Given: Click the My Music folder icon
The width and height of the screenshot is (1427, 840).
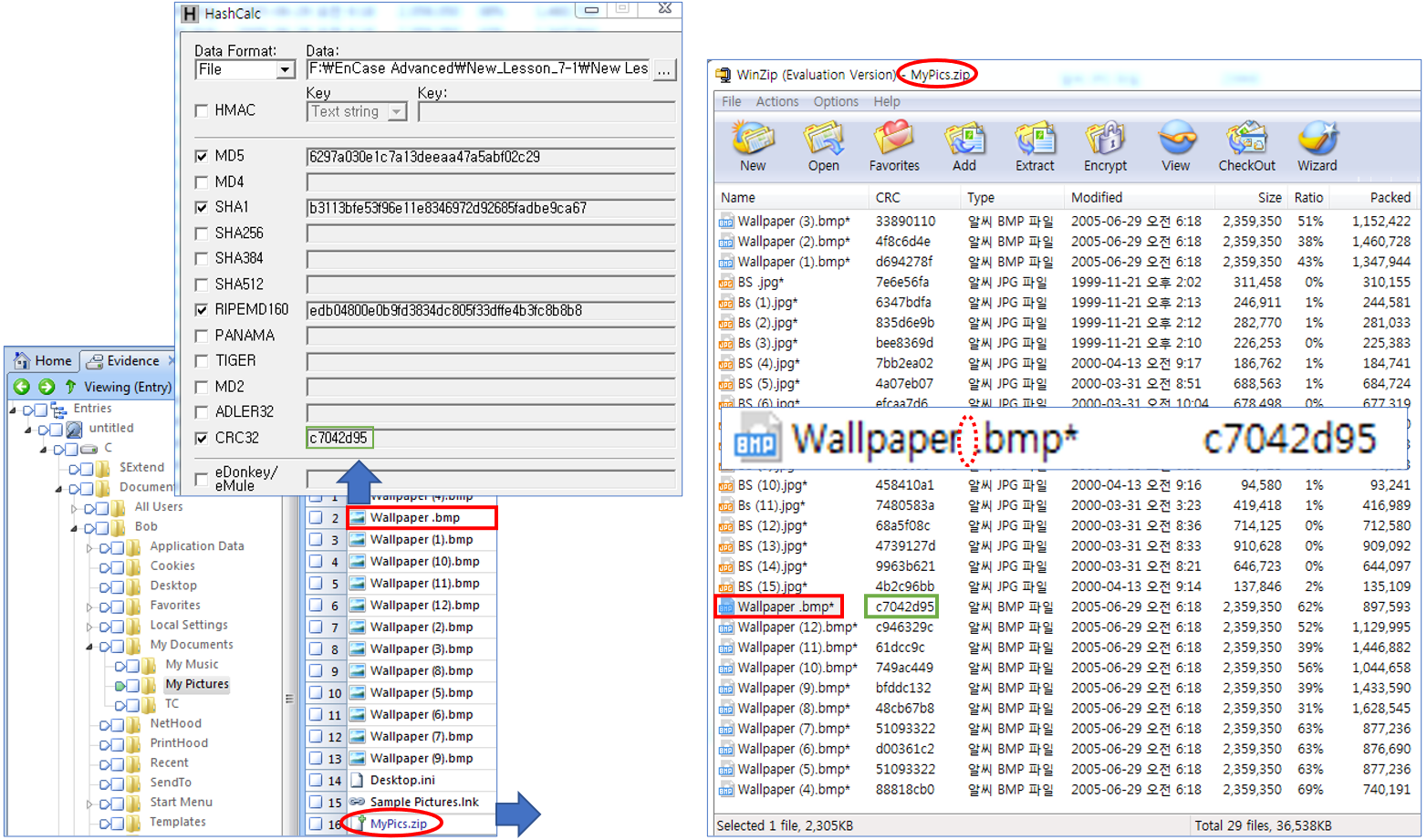Looking at the screenshot, I should [x=150, y=665].
